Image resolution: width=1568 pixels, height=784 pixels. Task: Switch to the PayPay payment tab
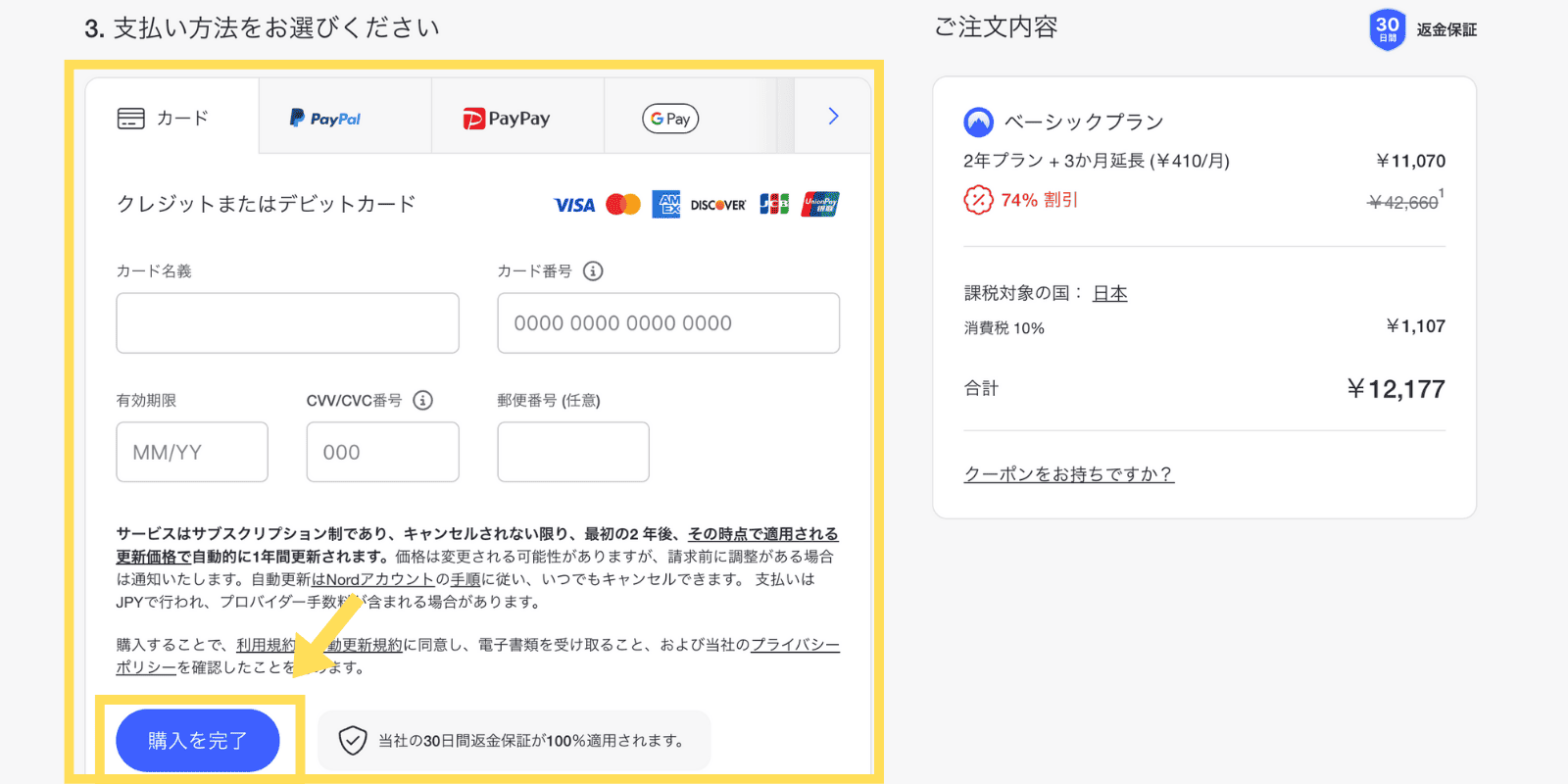coord(517,117)
